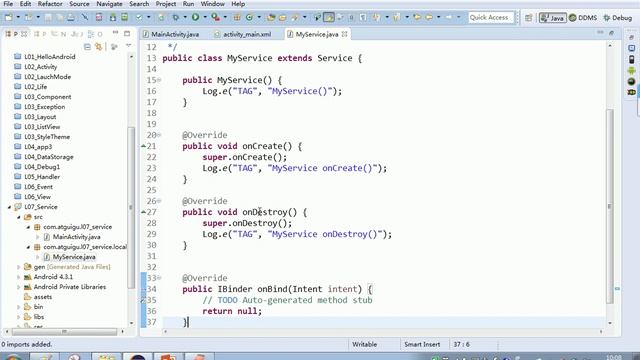Select the L06_View project

[38, 197]
